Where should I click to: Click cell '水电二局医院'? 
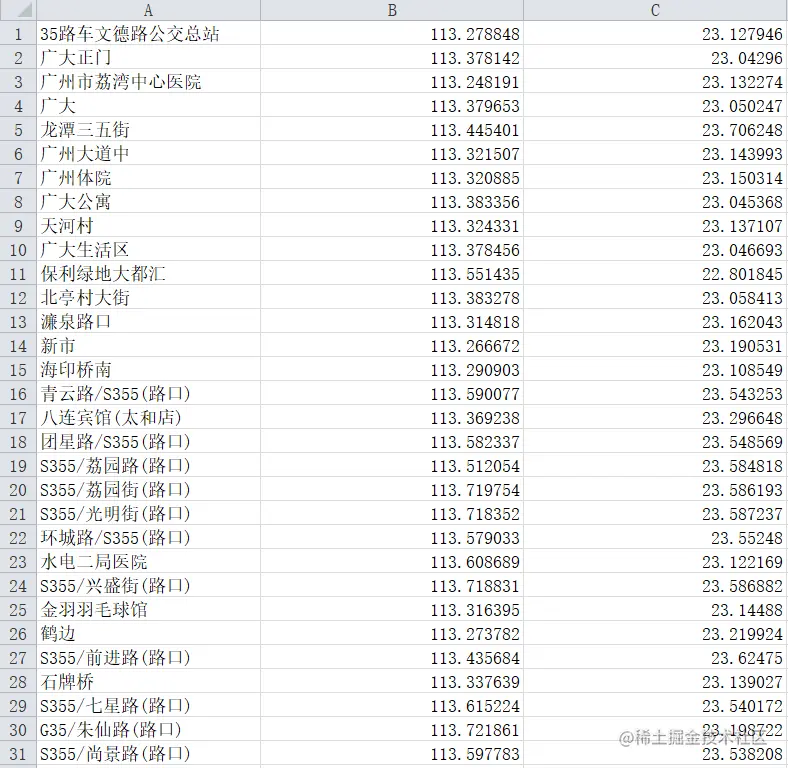pos(148,562)
